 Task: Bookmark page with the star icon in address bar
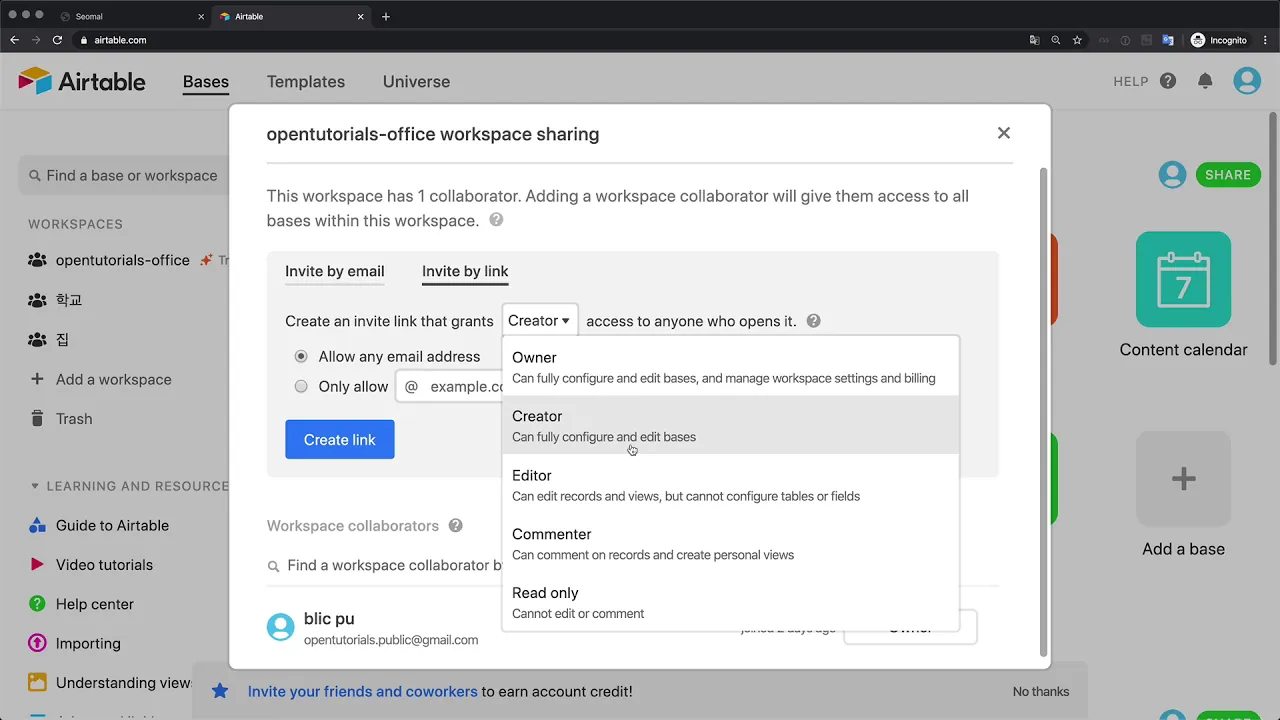point(1077,40)
